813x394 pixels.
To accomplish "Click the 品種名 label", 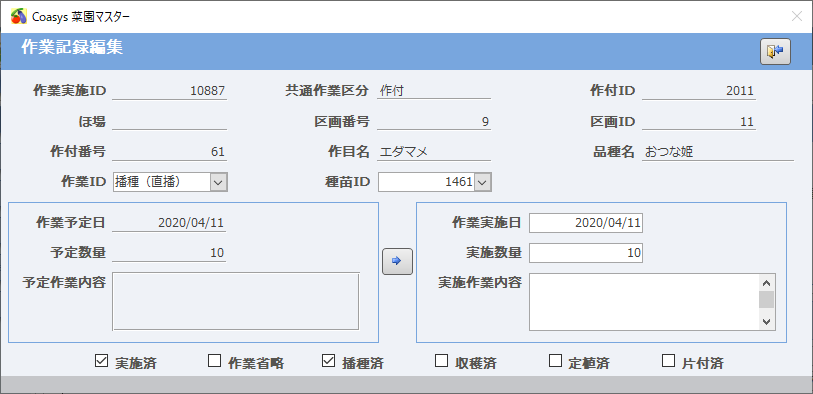I will (614, 152).
